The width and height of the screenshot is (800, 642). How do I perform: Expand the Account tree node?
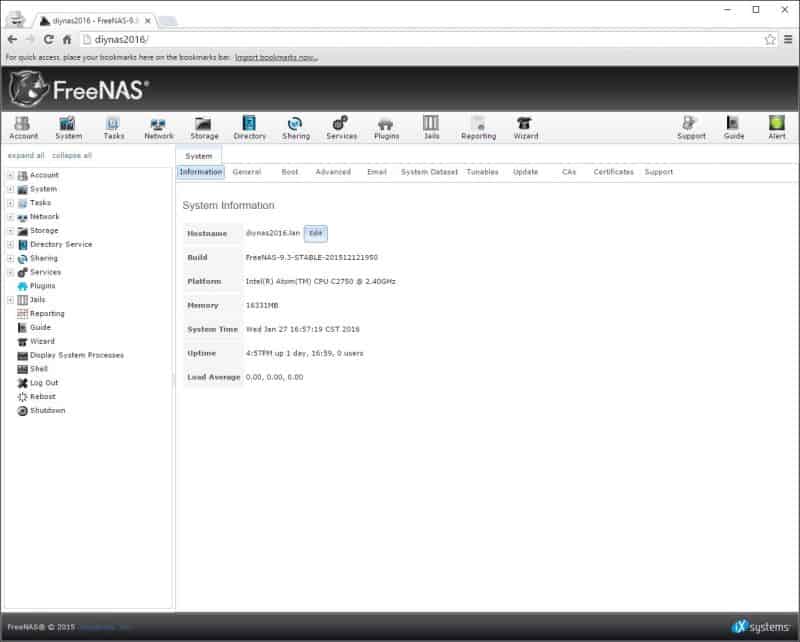10,175
